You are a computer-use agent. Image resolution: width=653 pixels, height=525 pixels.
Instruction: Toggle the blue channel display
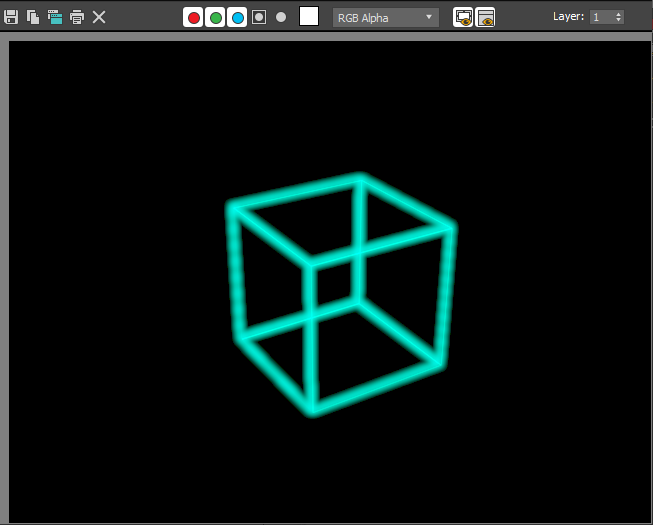[237, 17]
